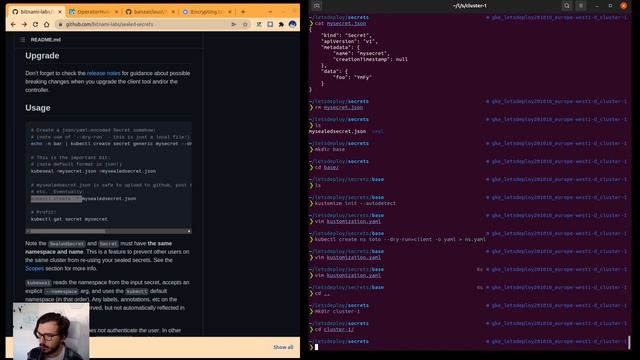
Task: Click the terminal prompt cursor
Action: pyautogui.click(x=316, y=347)
